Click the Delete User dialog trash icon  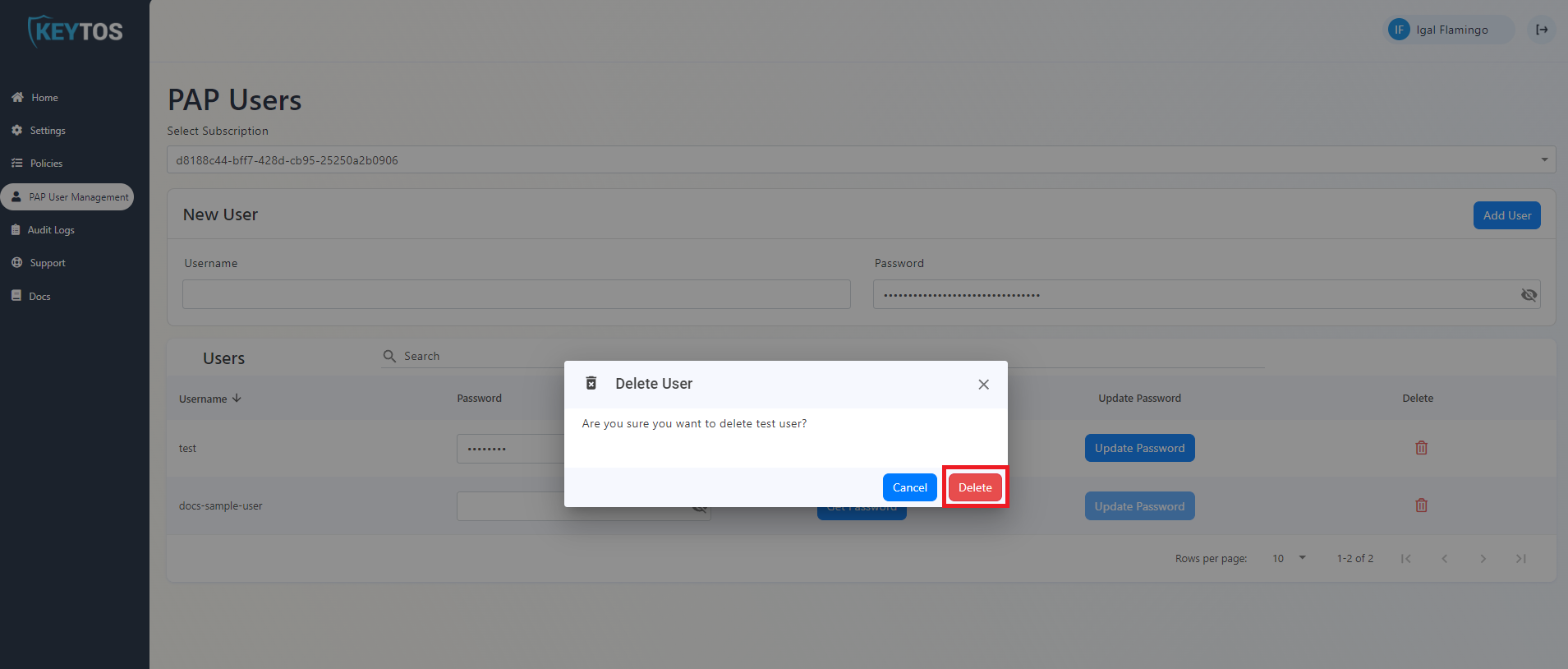591,383
